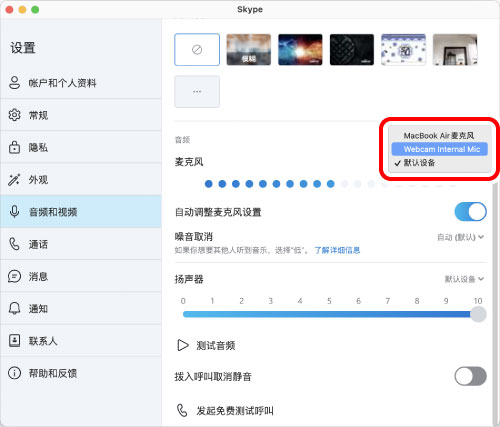Open the chat bubble icon for 消息
The height and width of the screenshot is (427, 500).
coord(14,276)
